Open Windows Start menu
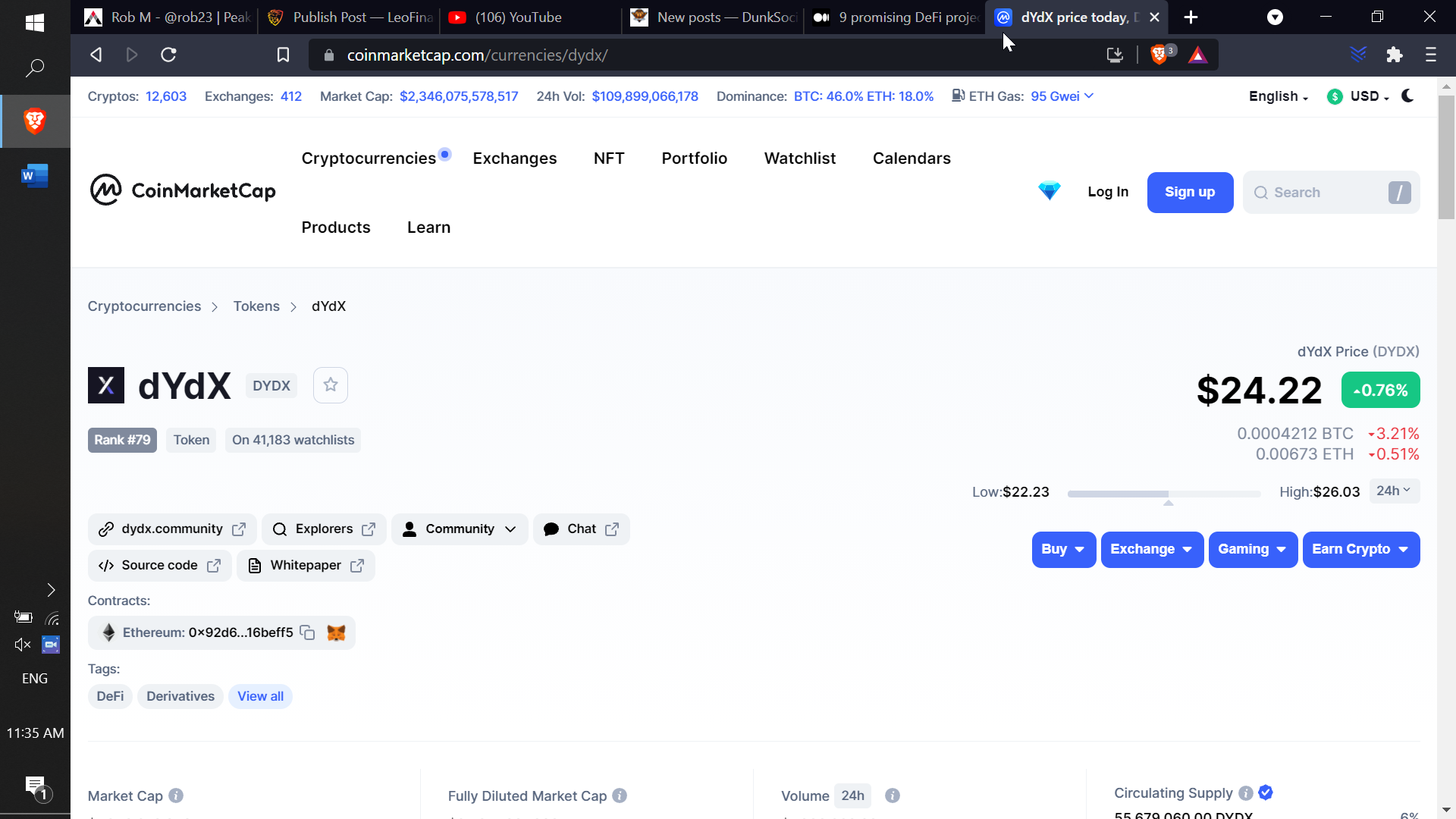The width and height of the screenshot is (1456, 819). [x=35, y=23]
